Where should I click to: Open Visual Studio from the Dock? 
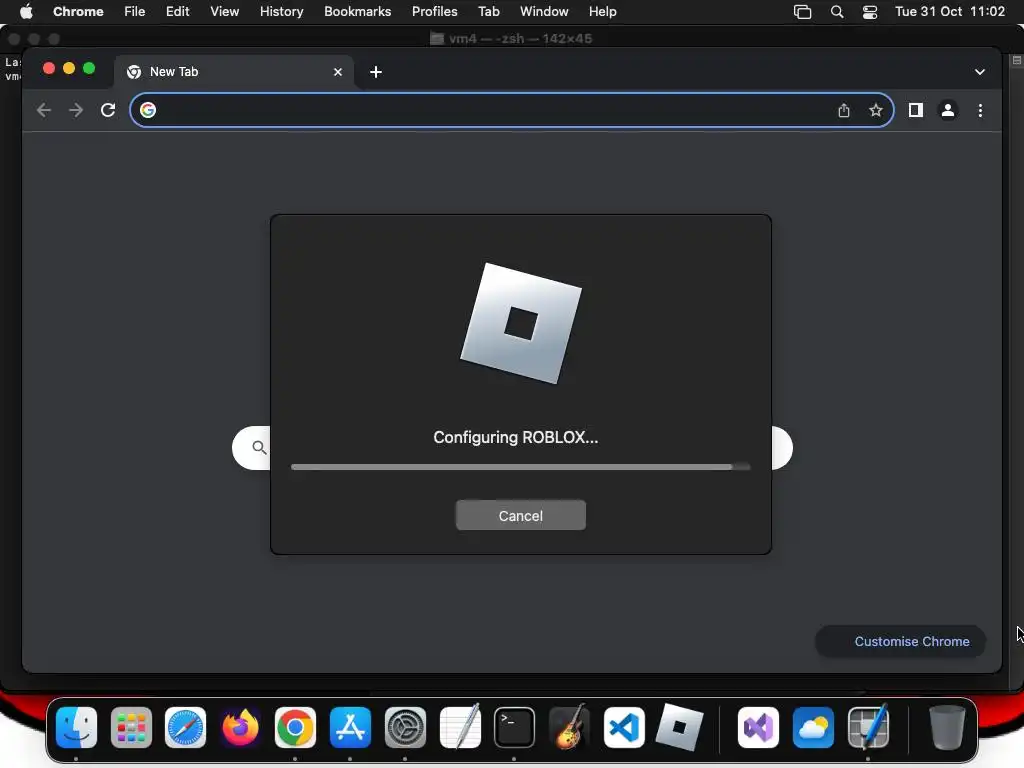(x=758, y=727)
